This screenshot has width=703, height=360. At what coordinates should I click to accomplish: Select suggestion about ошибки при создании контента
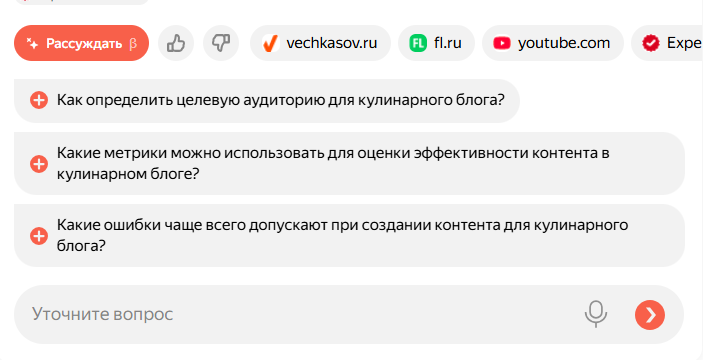click(350, 235)
